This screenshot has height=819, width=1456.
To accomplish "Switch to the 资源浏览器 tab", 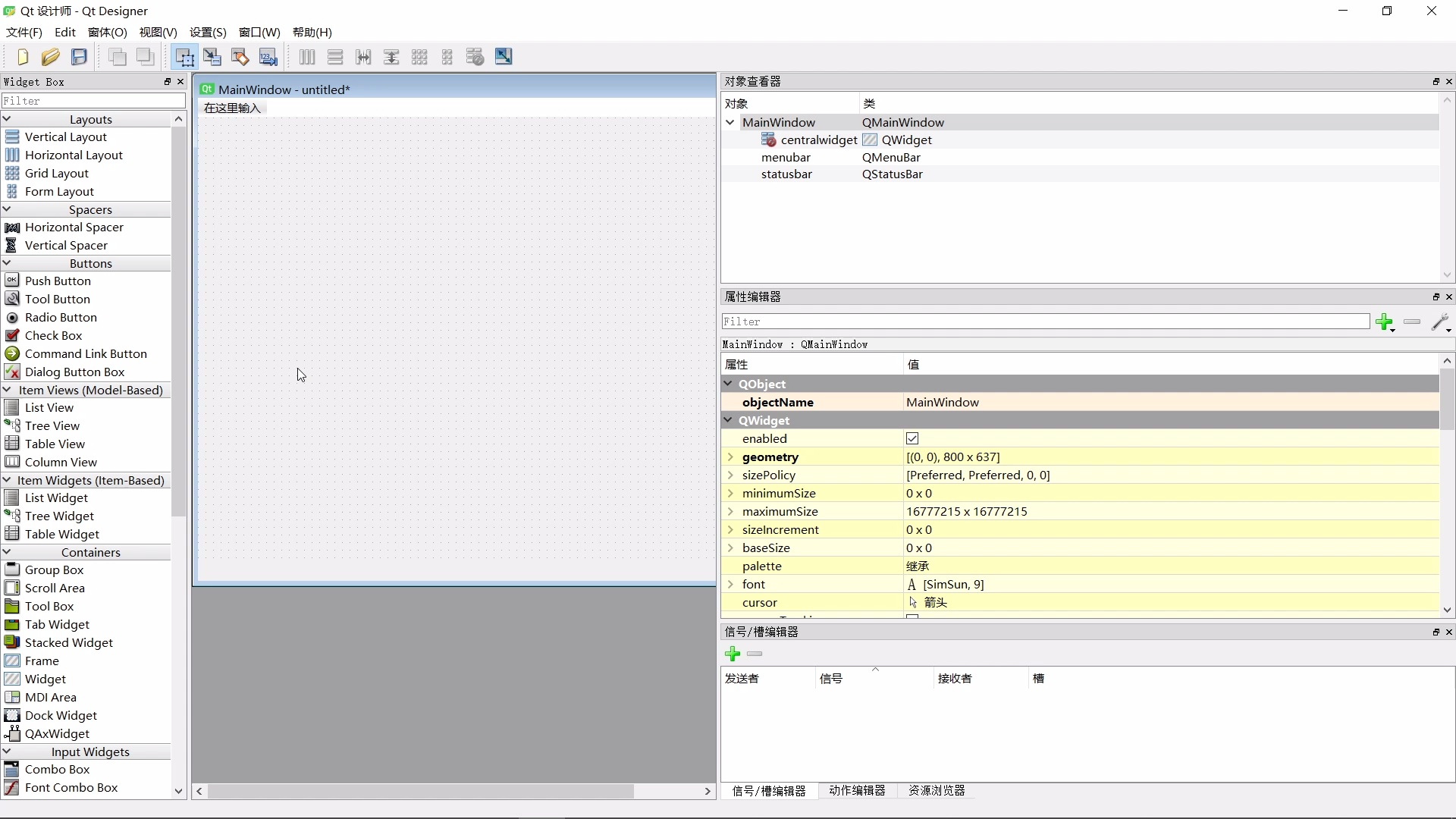I will (x=936, y=791).
